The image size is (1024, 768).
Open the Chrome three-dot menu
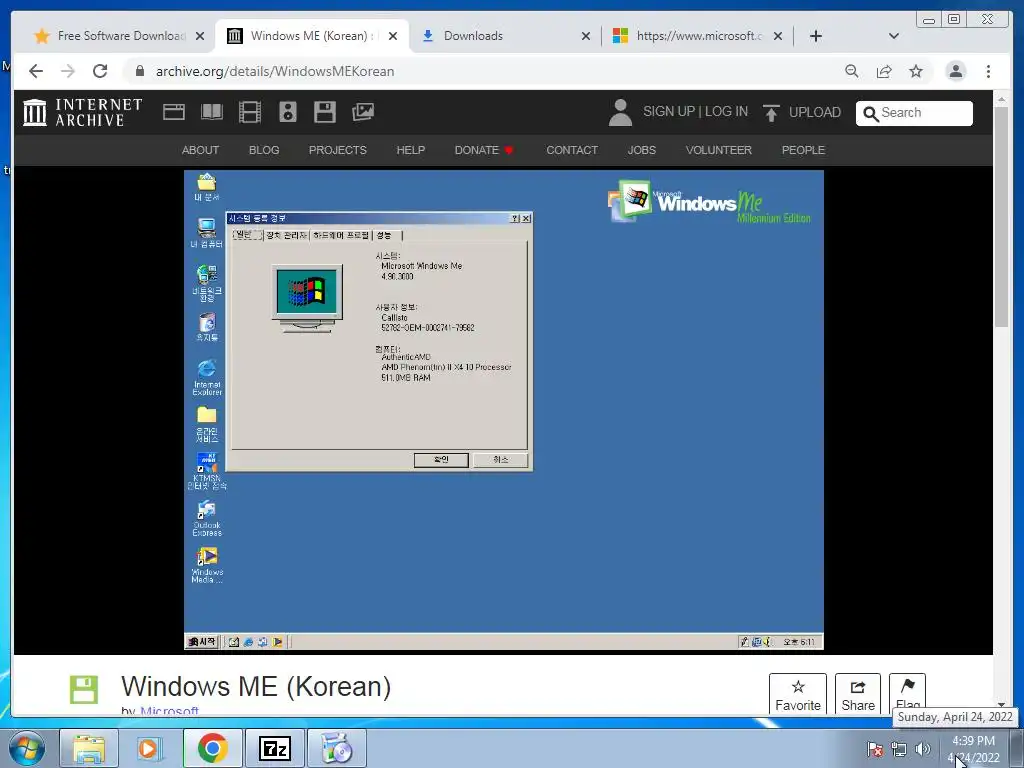[988, 71]
